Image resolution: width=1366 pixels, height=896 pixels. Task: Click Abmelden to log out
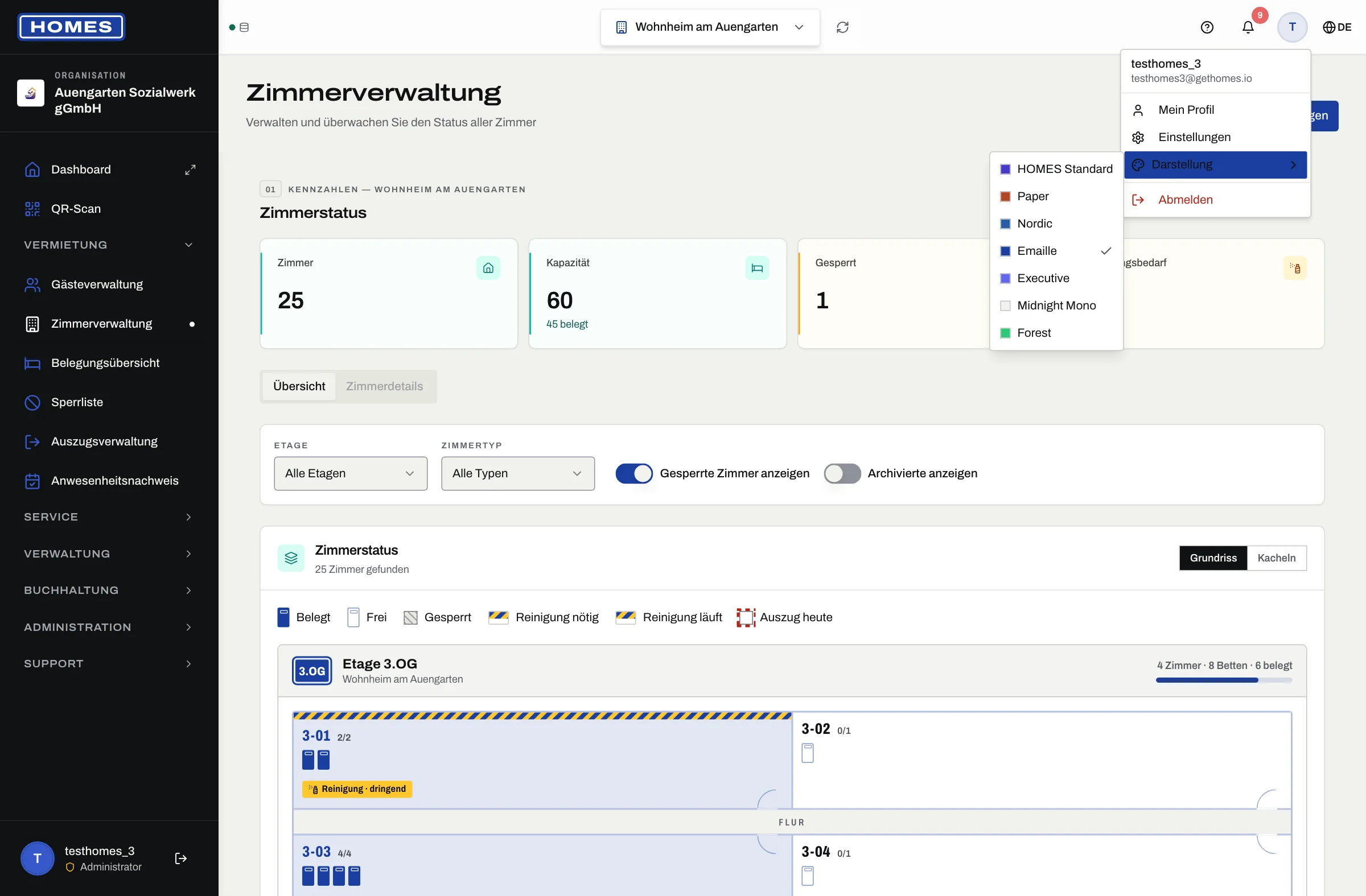[x=1215, y=200]
